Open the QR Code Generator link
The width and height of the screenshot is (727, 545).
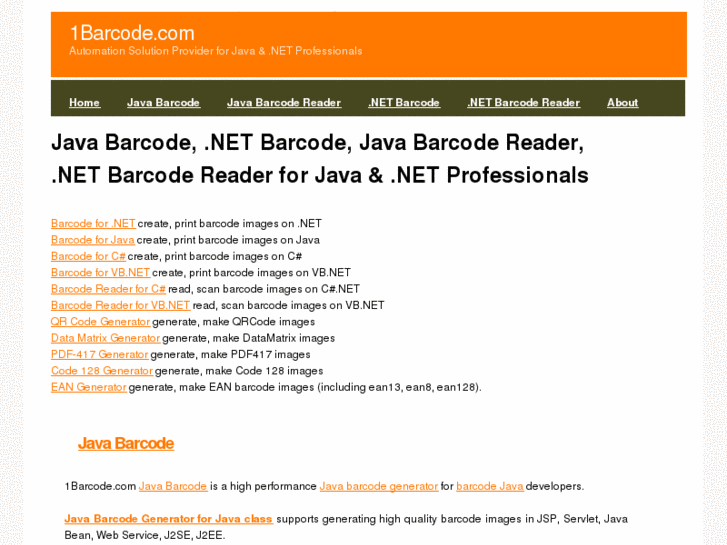(x=101, y=321)
